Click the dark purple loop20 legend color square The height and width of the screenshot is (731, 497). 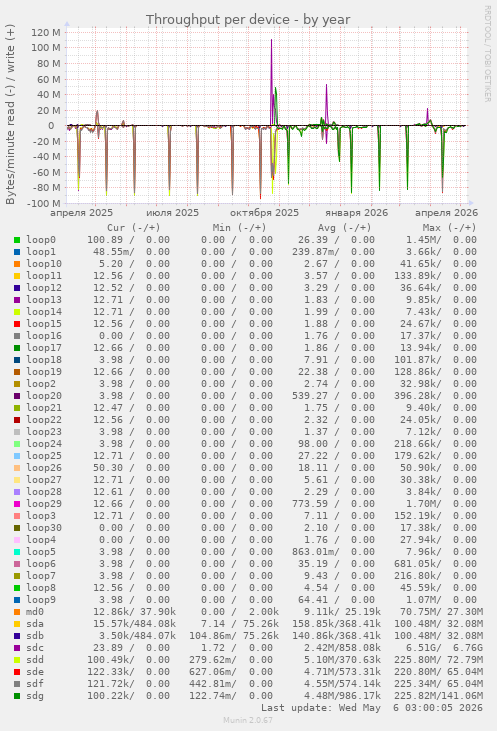[17, 396]
